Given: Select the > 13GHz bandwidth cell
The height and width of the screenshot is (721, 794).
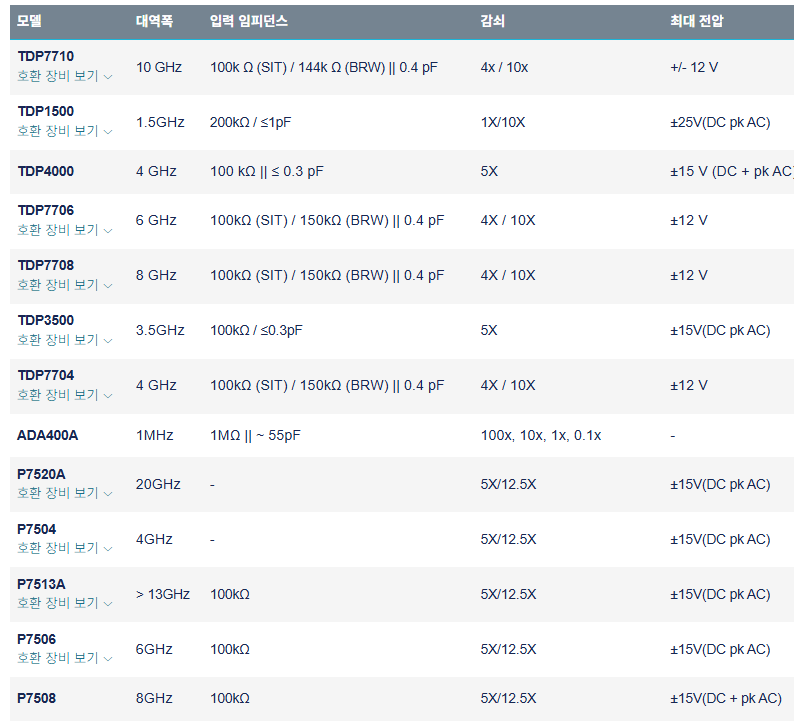Looking at the screenshot, I should click(x=163, y=594).
